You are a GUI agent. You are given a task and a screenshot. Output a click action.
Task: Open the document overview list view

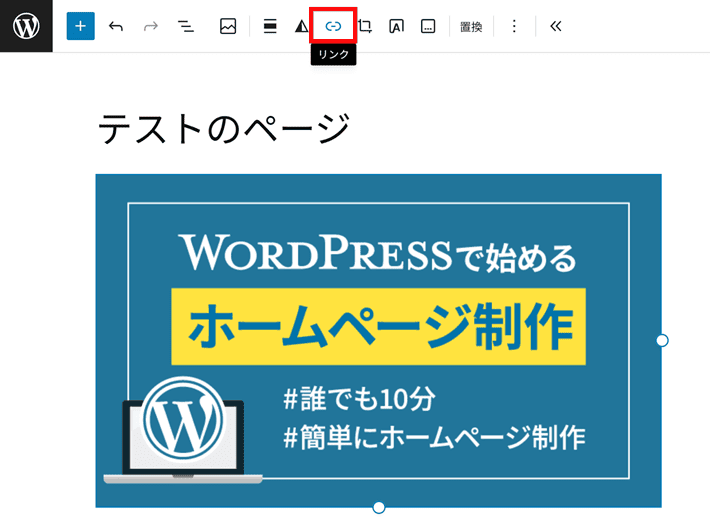coord(186,26)
